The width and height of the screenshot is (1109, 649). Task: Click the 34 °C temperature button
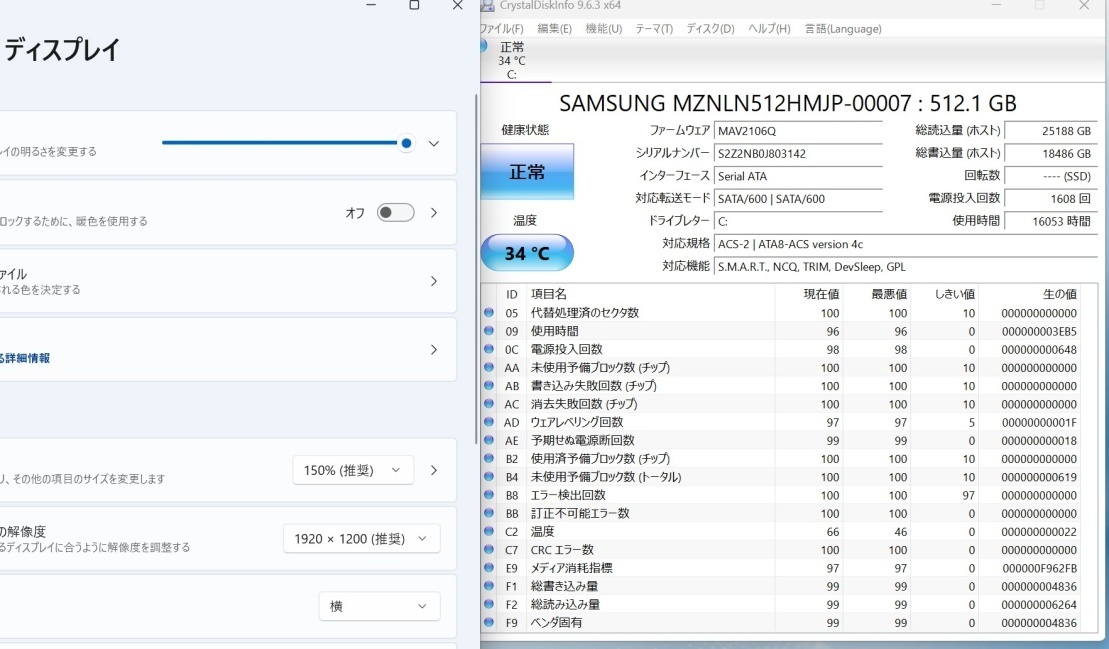(x=527, y=253)
